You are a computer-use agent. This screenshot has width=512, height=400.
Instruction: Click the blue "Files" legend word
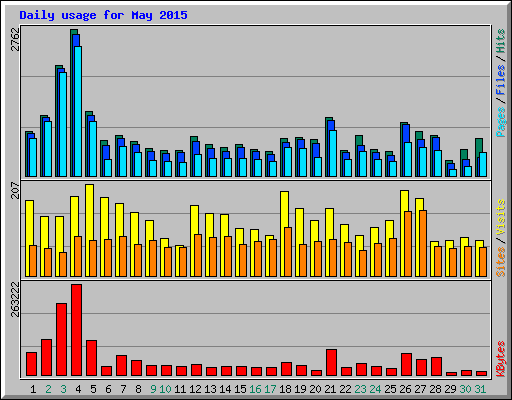click(x=501, y=80)
